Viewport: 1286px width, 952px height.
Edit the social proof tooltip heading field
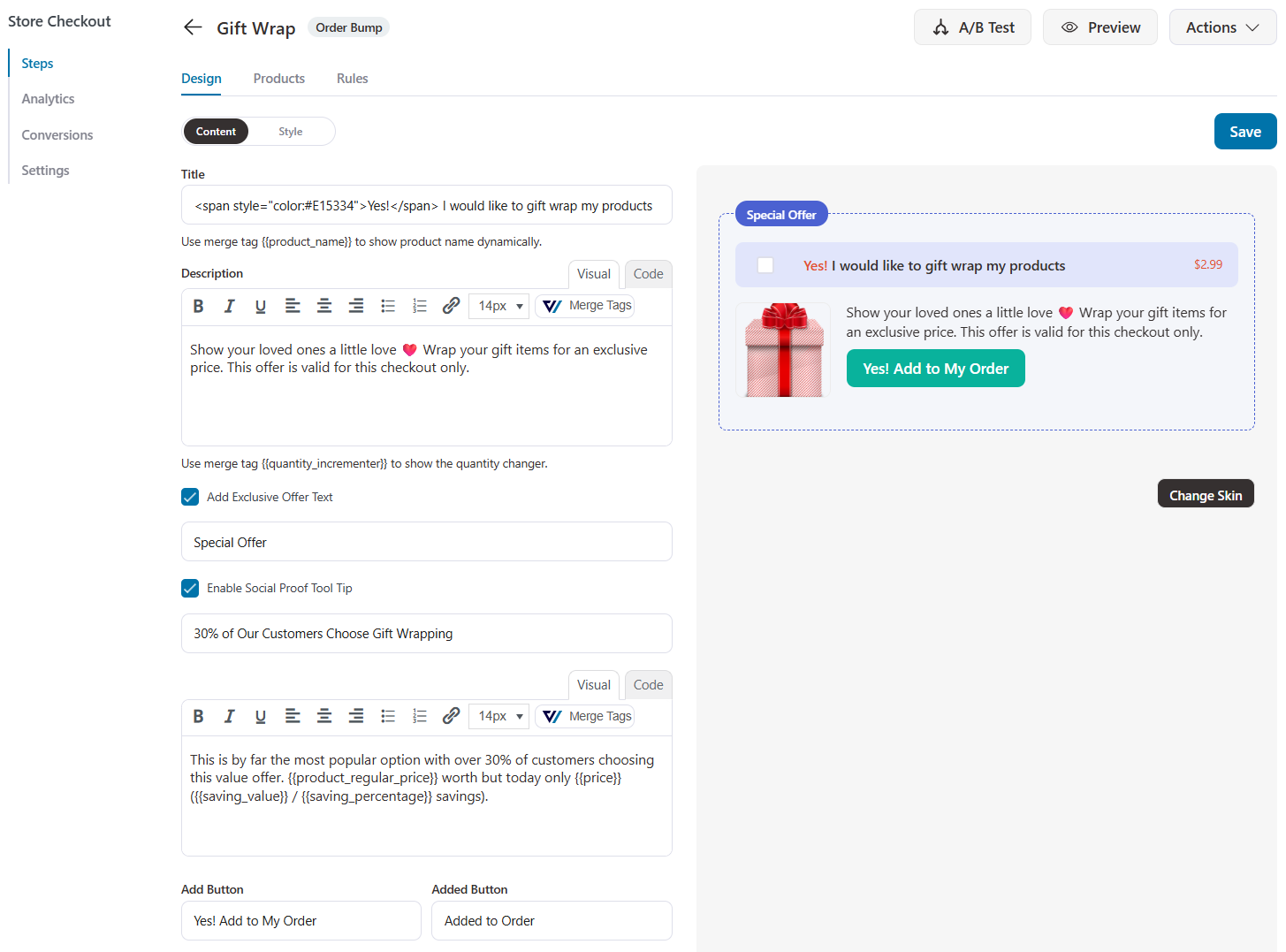click(427, 634)
